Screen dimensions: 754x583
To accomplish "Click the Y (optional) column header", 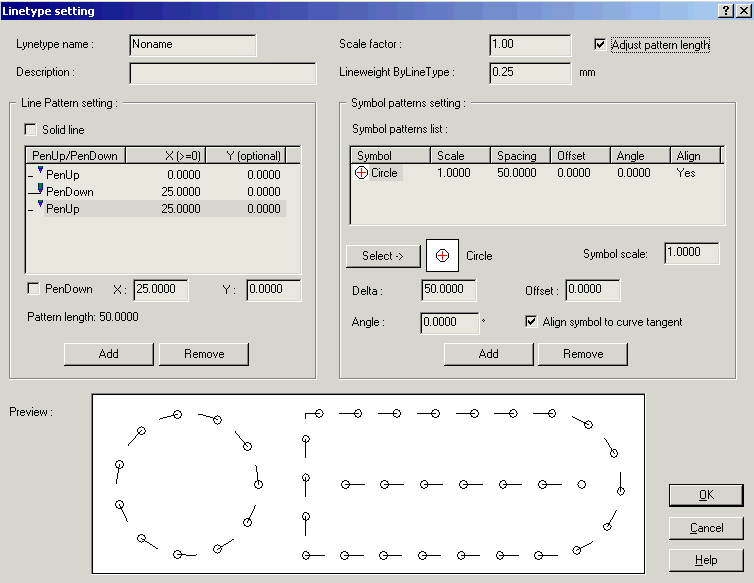I will coord(246,156).
